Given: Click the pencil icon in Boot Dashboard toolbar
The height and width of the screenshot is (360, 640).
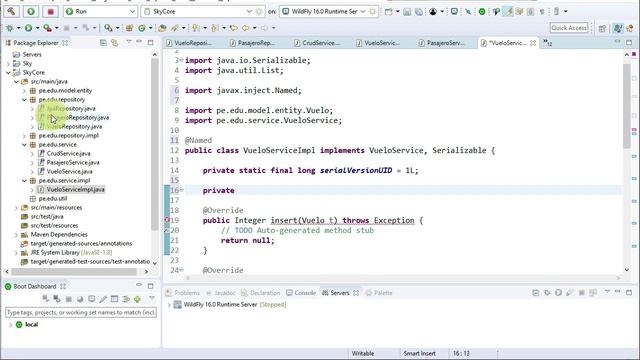Looking at the screenshot, I should pos(103,299).
